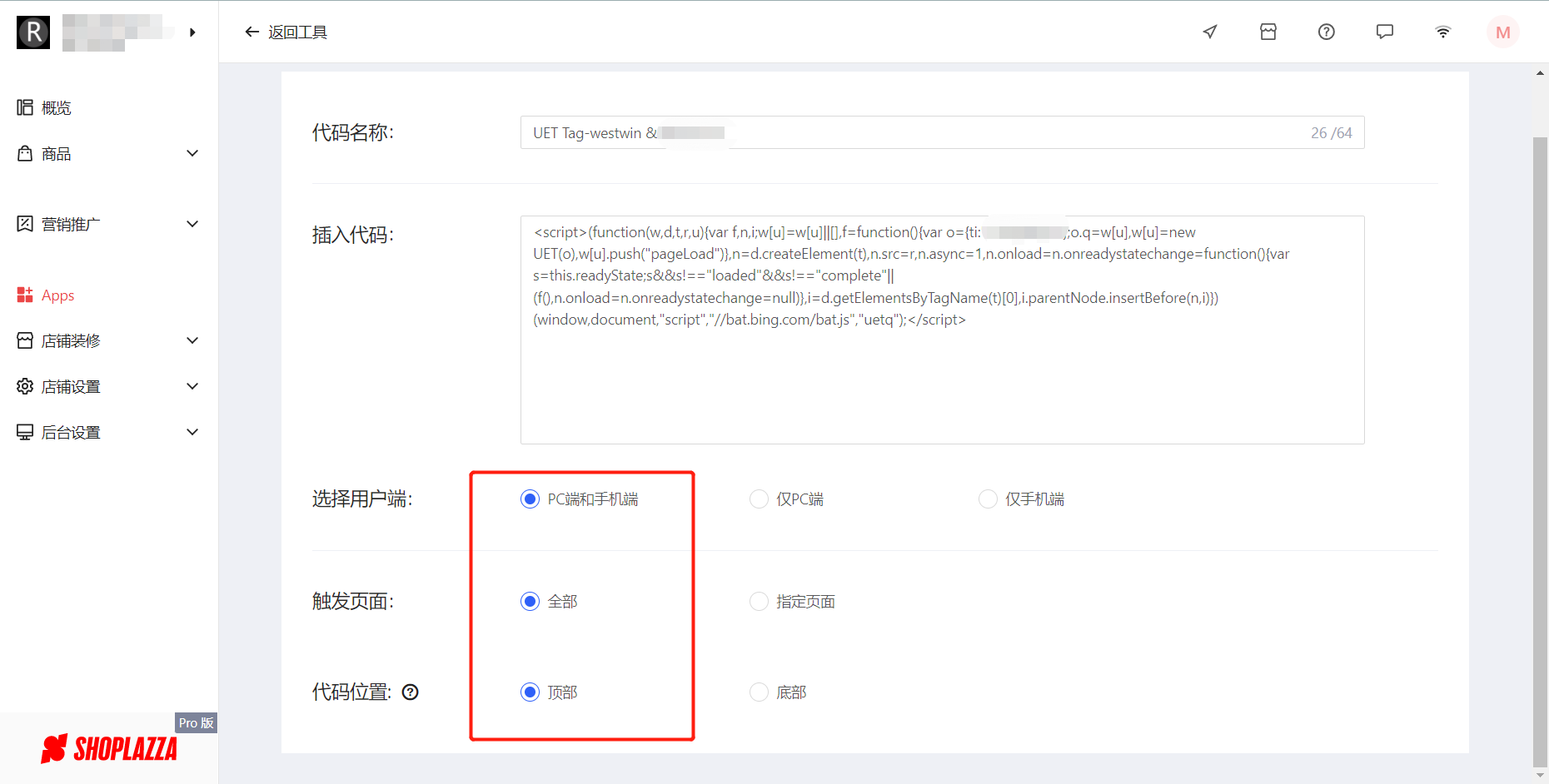
Task: Click the Pro 版 badge
Action: click(x=196, y=722)
